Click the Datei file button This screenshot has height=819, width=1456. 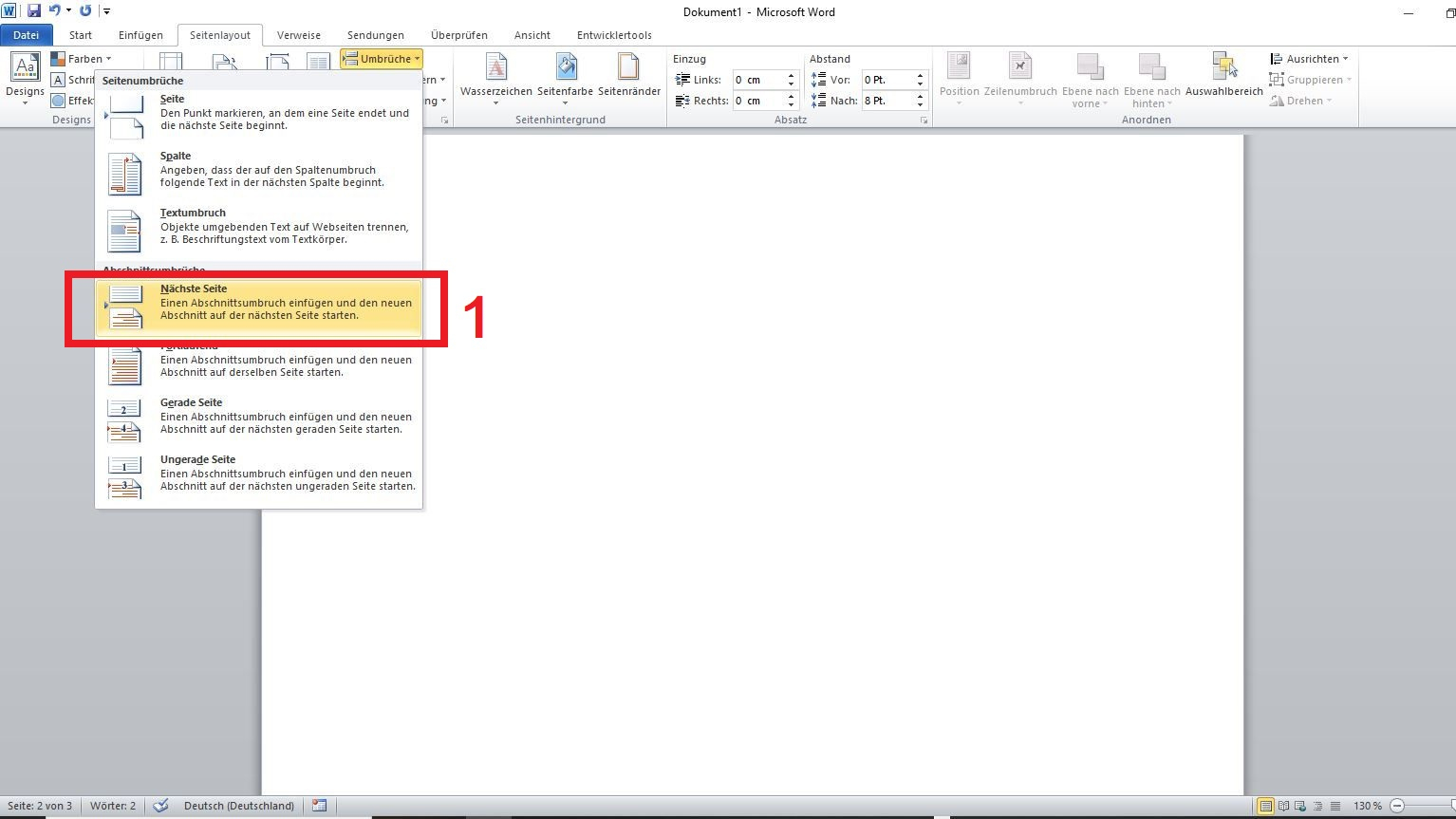pyautogui.click(x=26, y=35)
